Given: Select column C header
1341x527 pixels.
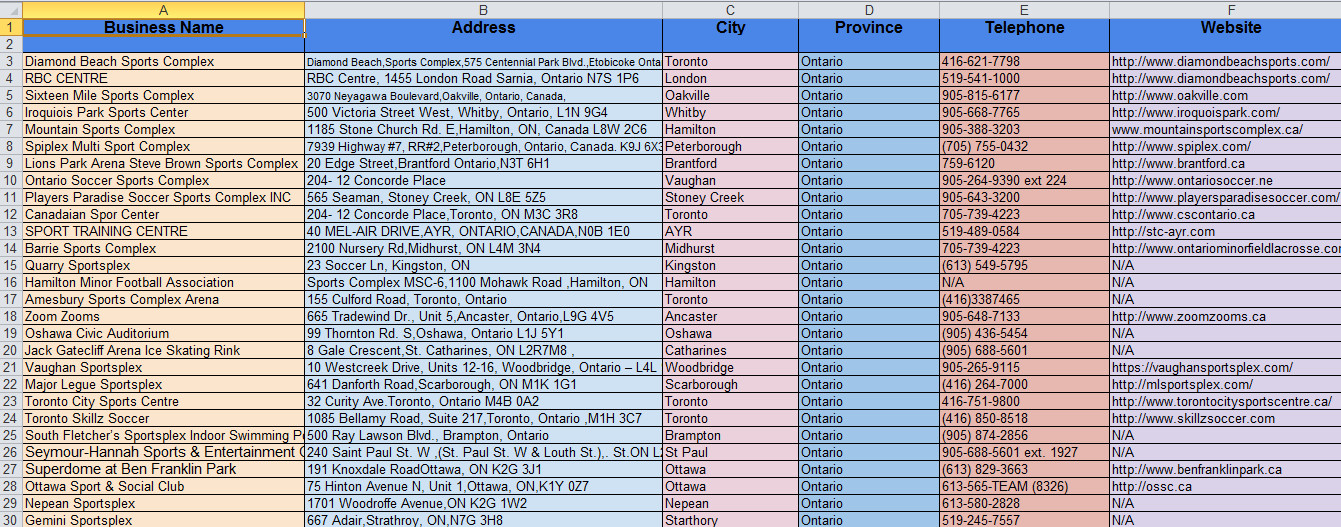Looking at the screenshot, I should [731, 8].
